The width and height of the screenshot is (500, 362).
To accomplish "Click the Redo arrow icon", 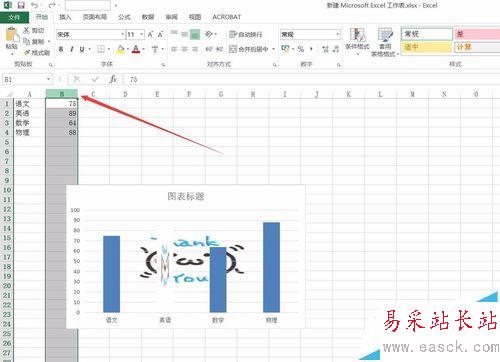I will point(51,5).
